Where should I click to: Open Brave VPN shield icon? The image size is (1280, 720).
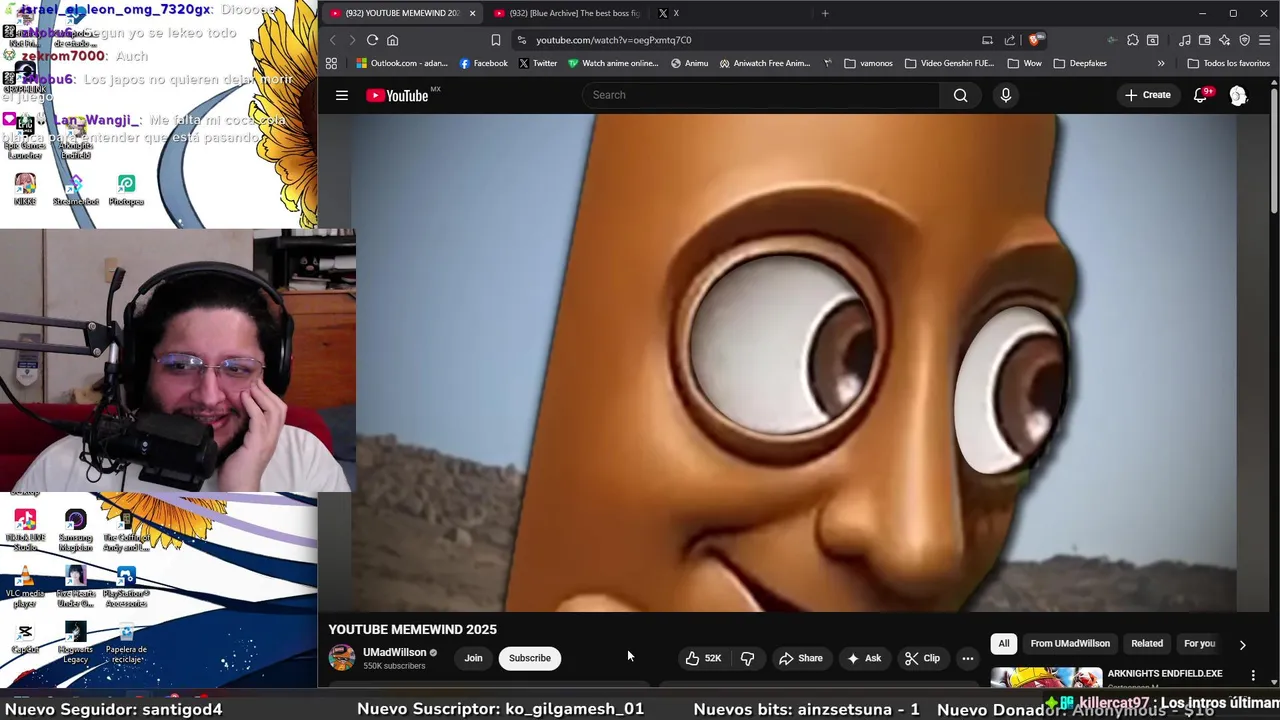pos(1244,40)
